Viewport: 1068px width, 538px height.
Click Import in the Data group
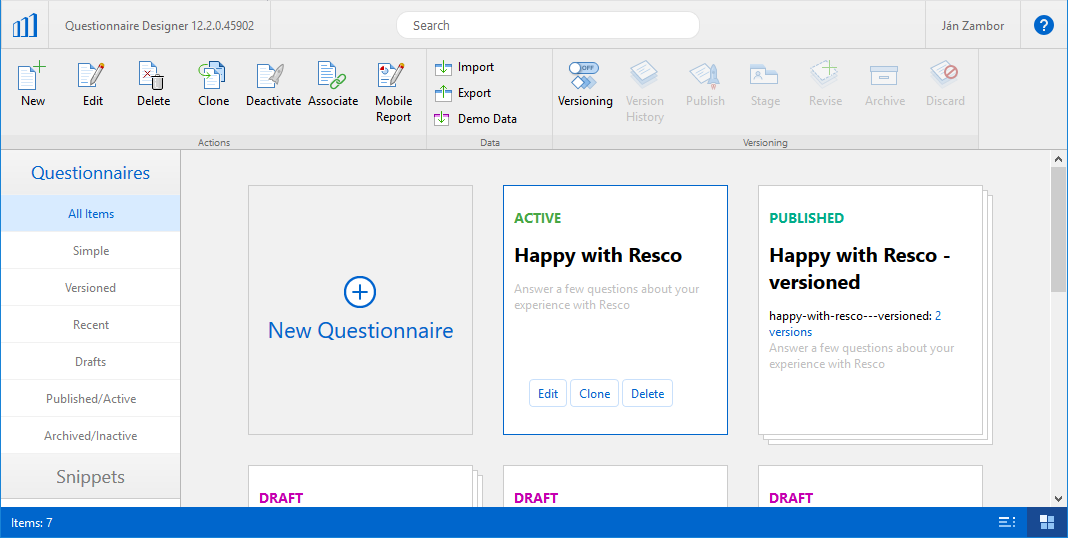pos(465,67)
